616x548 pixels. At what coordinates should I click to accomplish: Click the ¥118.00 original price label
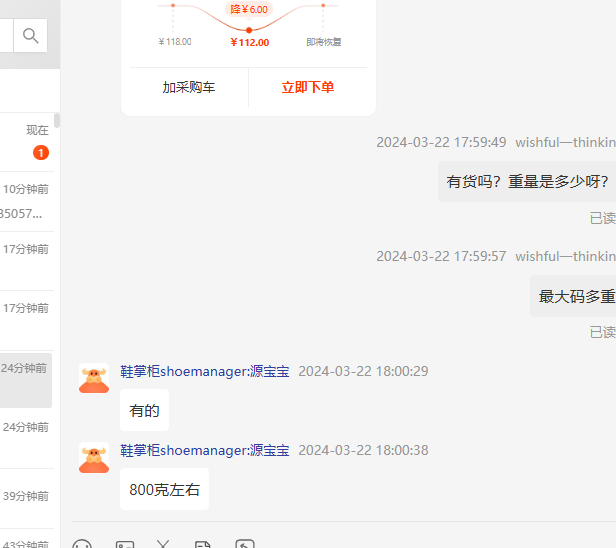(x=175, y=42)
